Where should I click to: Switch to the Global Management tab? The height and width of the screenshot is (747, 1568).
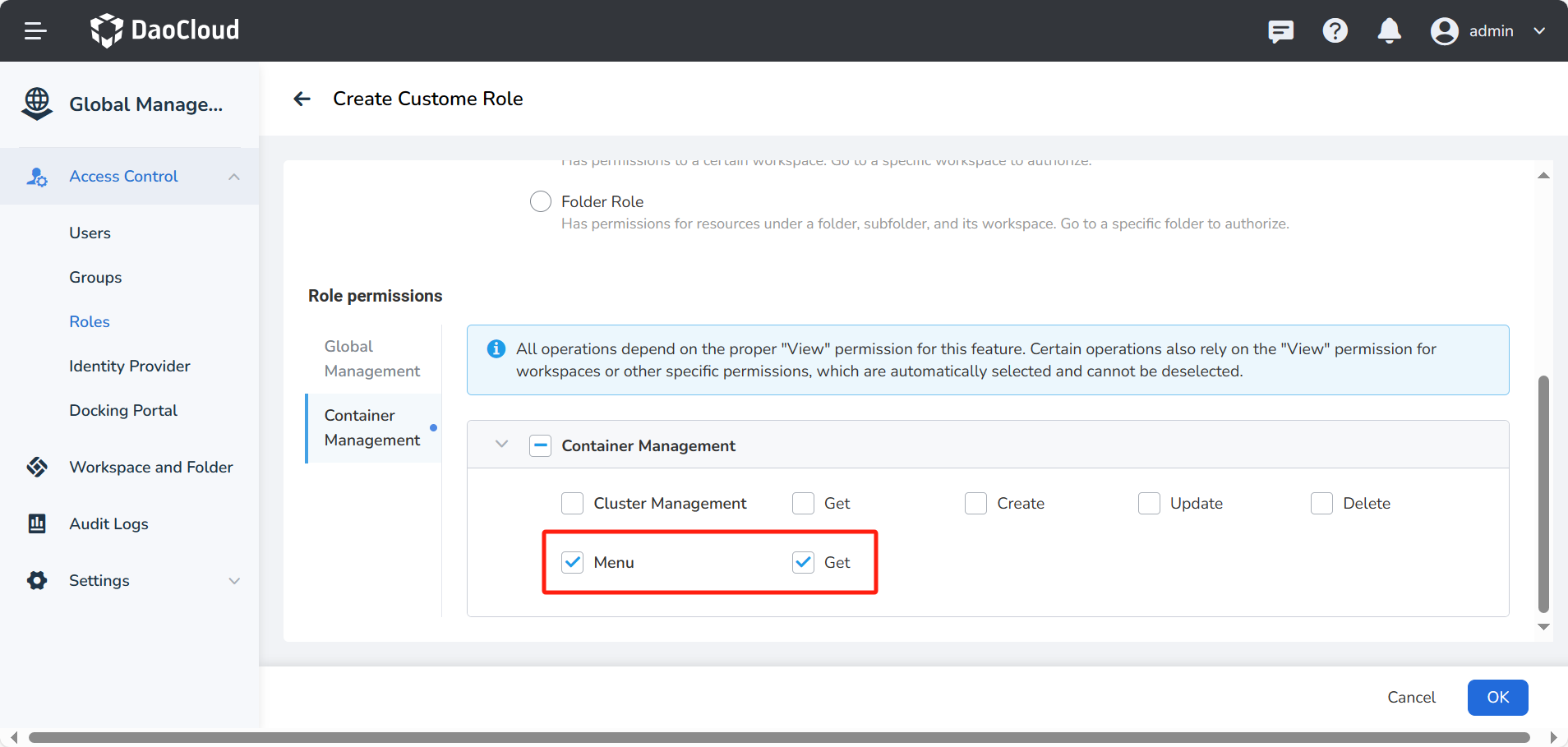(x=371, y=358)
